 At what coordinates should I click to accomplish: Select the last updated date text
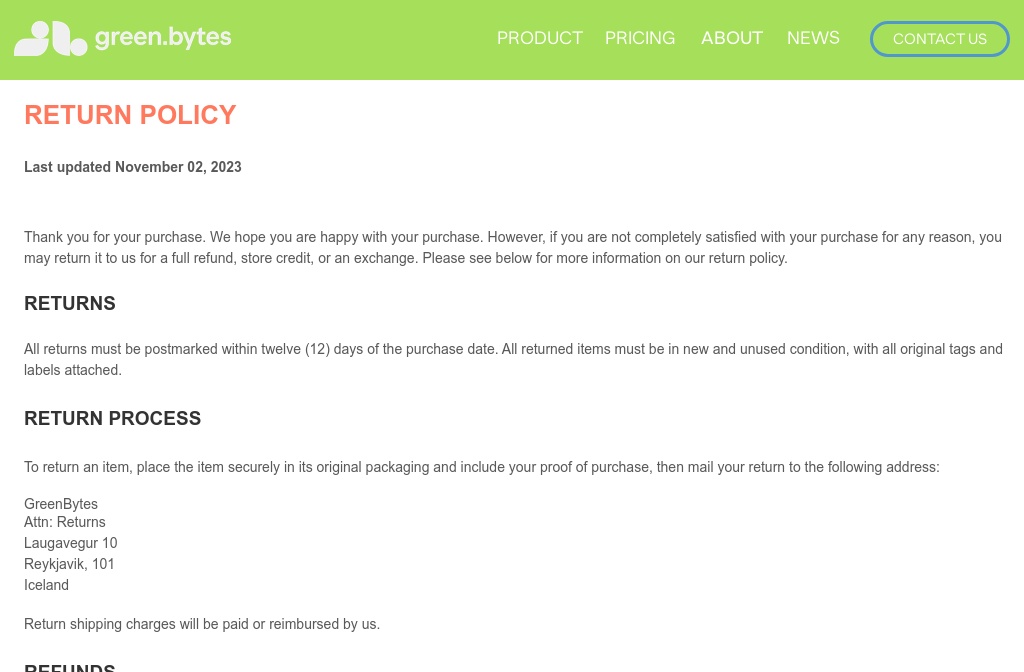pyautogui.click(x=133, y=167)
